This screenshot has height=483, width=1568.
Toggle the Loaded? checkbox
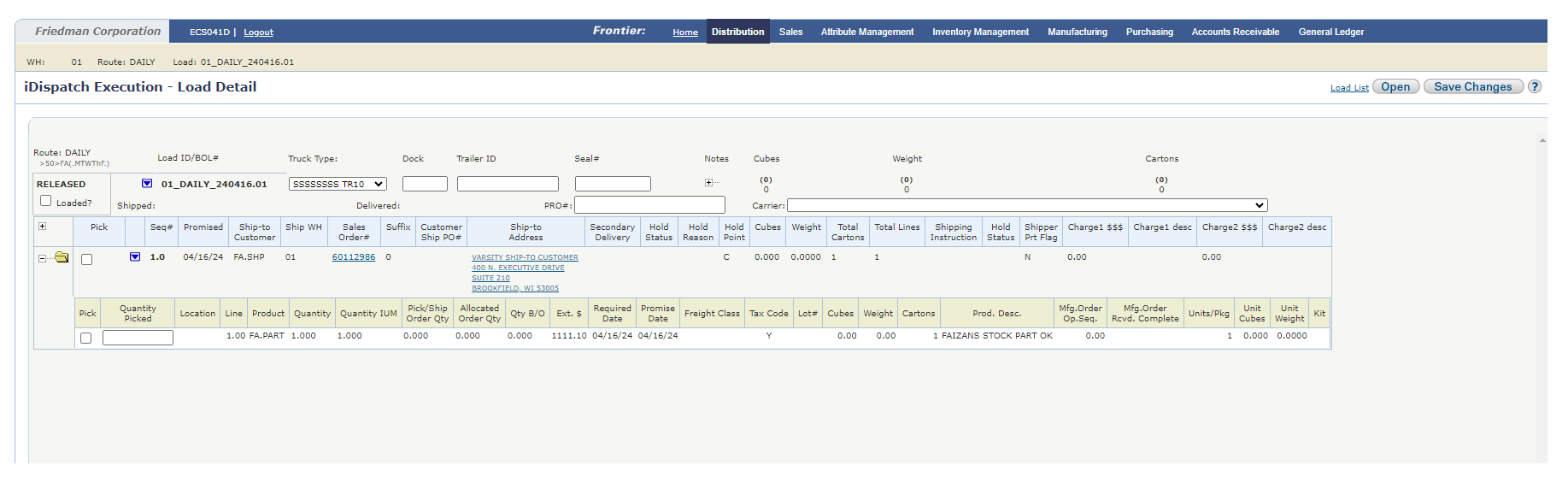click(x=46, y=201)
